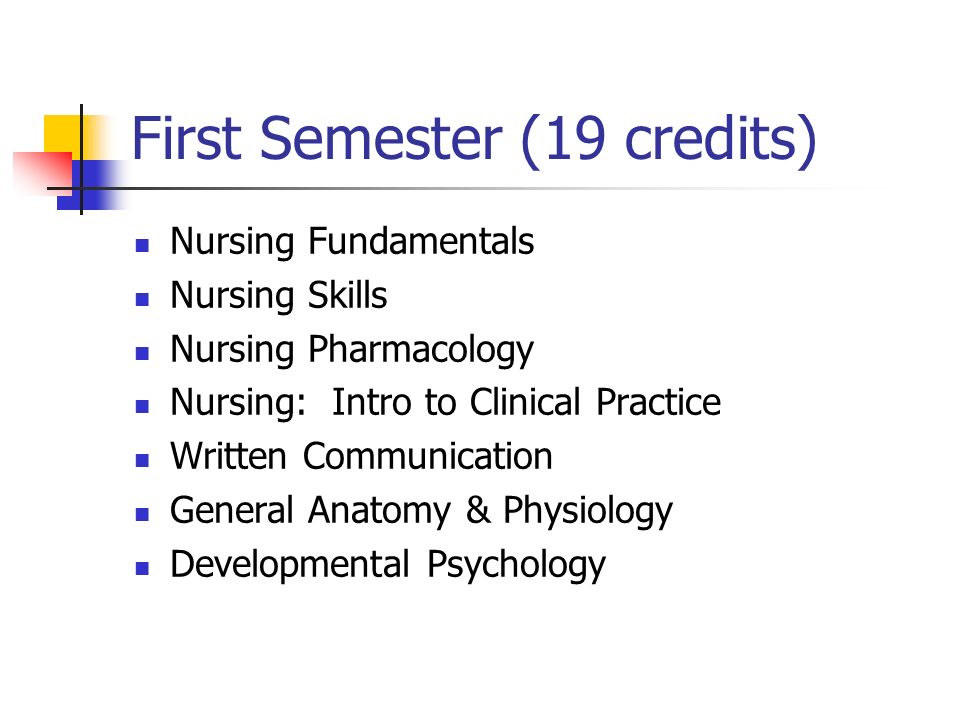Click the bullet beside General Anatomy & Physiology

point(142,514)
